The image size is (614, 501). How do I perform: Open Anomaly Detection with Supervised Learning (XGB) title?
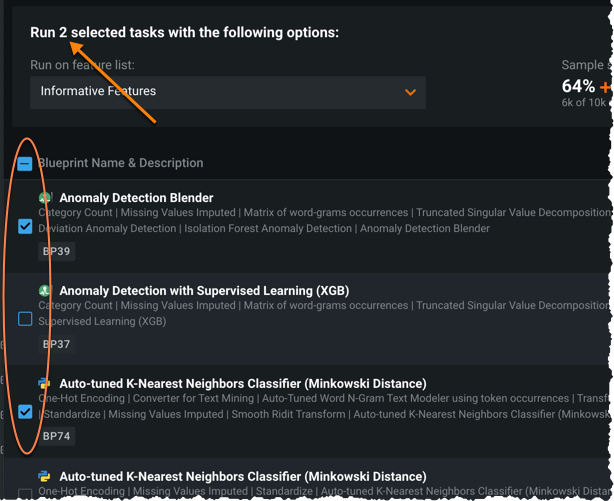coord(204,291)
